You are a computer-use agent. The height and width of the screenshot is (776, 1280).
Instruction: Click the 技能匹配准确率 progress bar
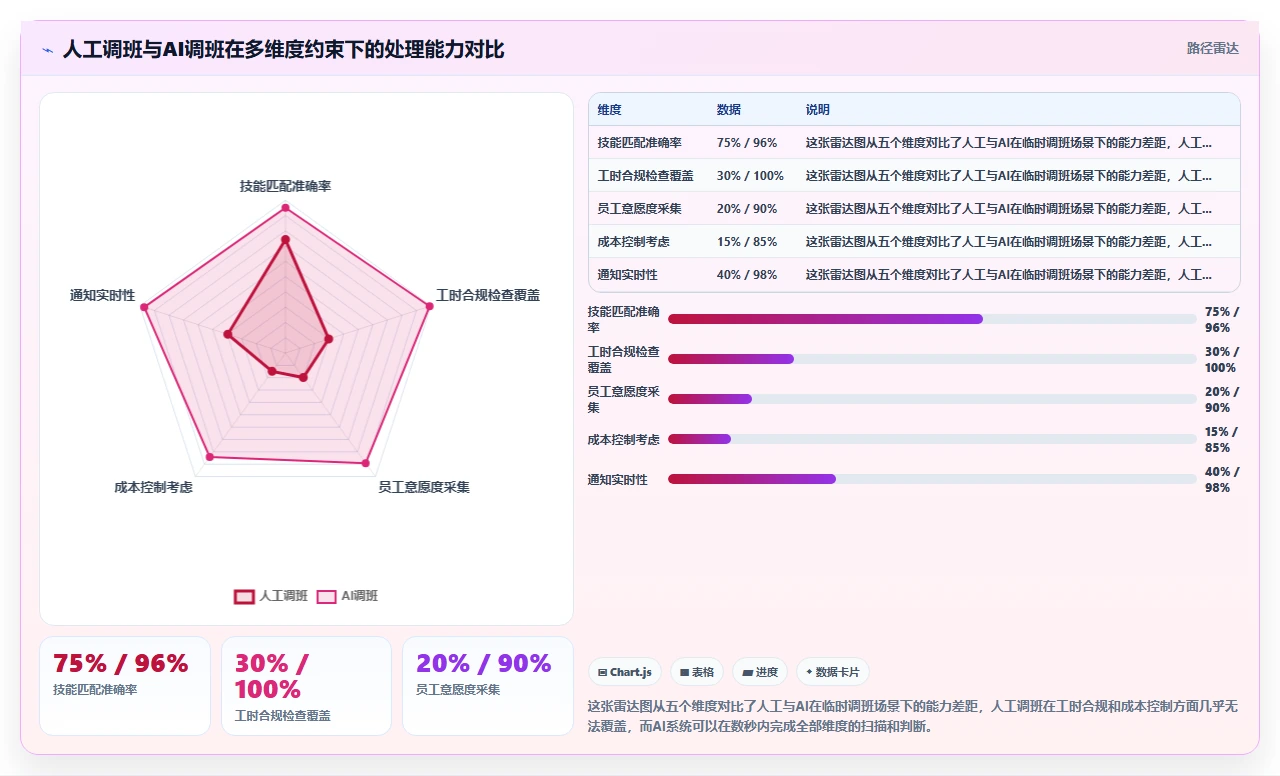(932, 319)
